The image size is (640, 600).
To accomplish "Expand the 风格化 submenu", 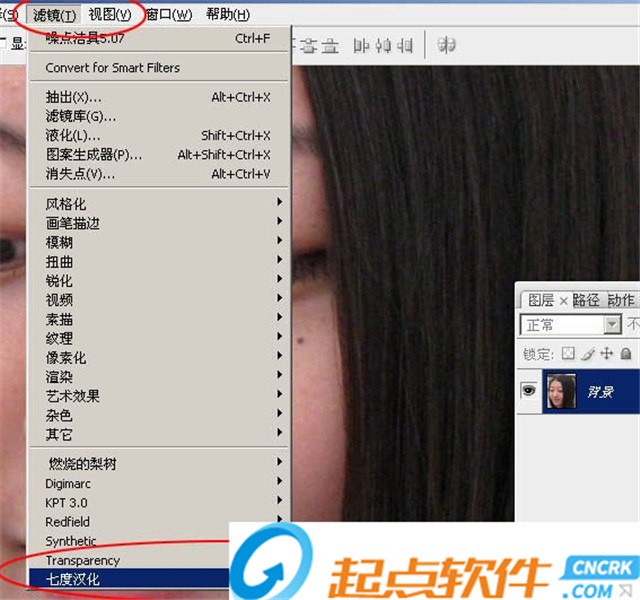I will (159, 204).
